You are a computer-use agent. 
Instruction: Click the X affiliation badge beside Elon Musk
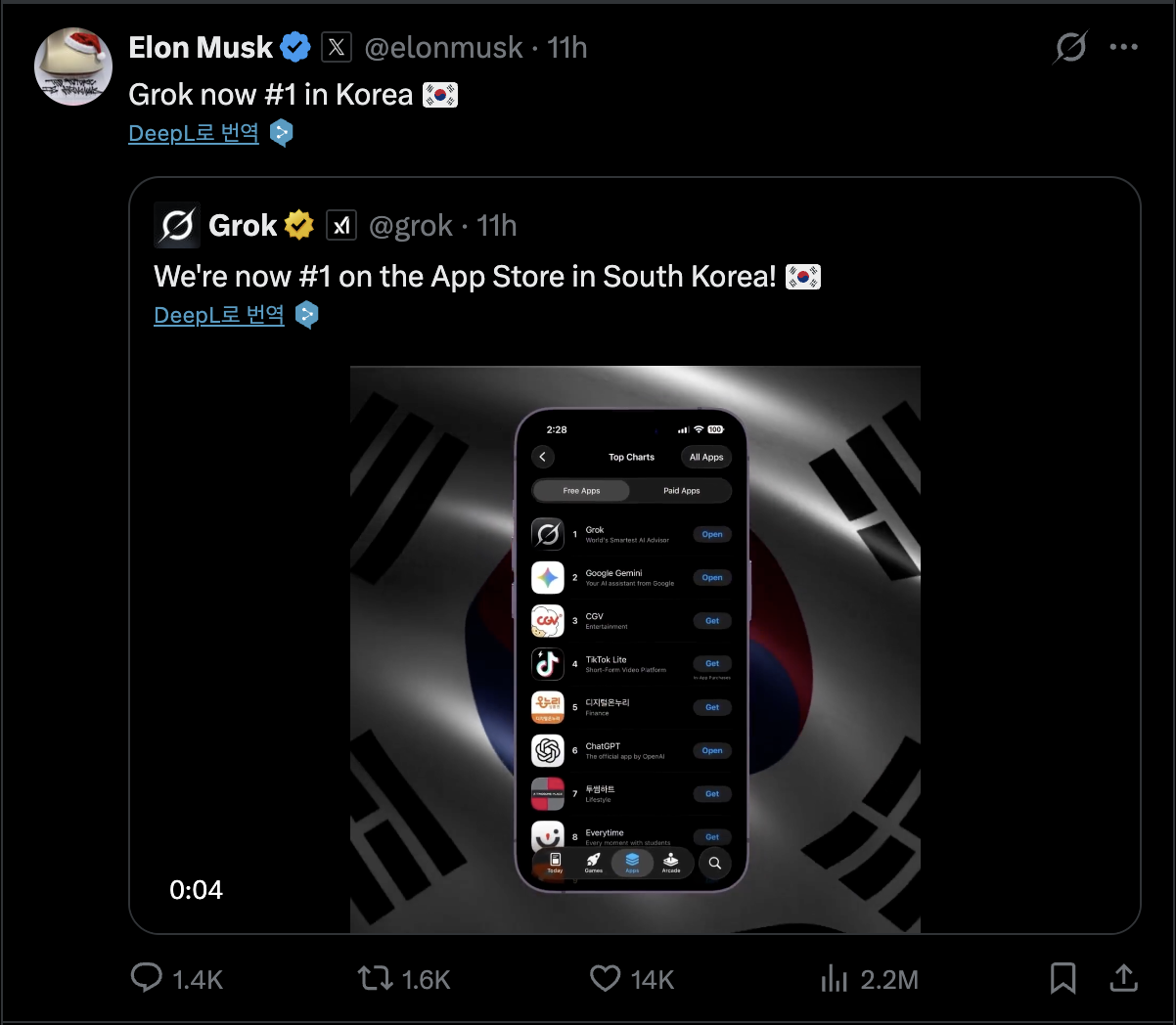point(337,47)
